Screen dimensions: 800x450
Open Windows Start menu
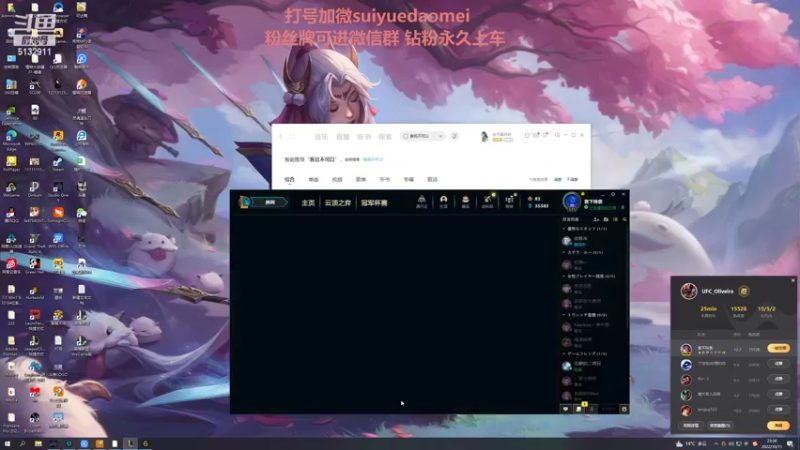[x=8, y=444]
